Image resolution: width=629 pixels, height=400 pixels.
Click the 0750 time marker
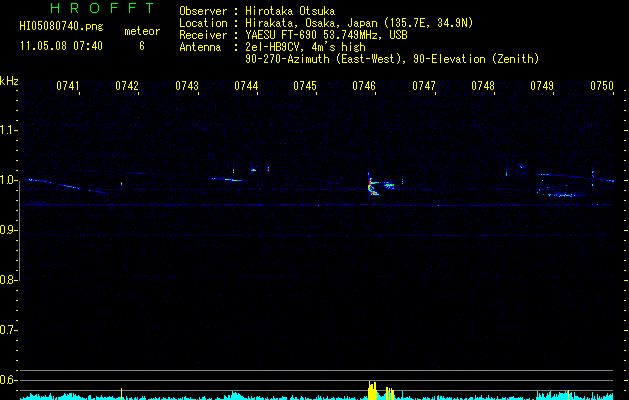pyautogui.click(x=602, y=86)
